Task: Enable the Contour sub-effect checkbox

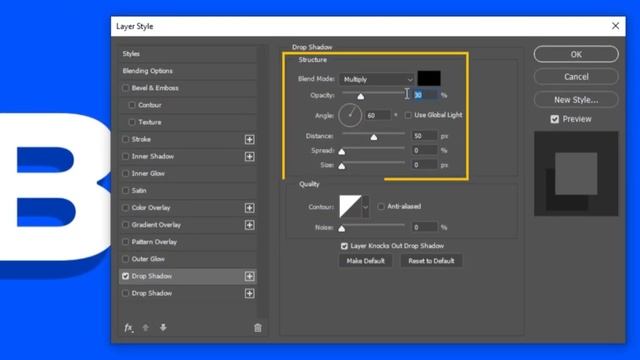Action: point(132,105)
